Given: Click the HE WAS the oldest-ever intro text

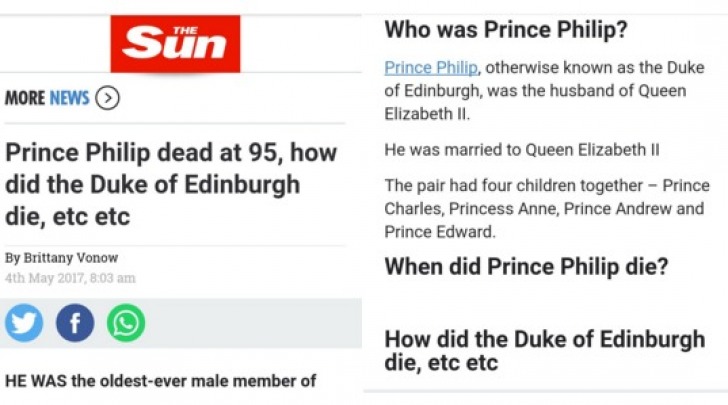Looking at the screenshot, I should coord(161,381).
